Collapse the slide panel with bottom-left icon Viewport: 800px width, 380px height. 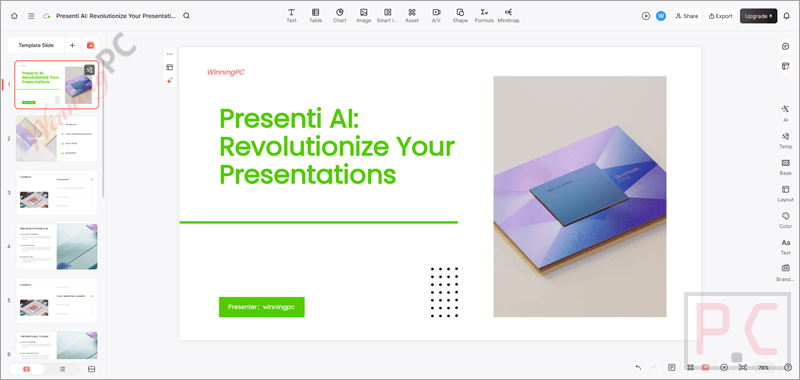coord(92,369)
